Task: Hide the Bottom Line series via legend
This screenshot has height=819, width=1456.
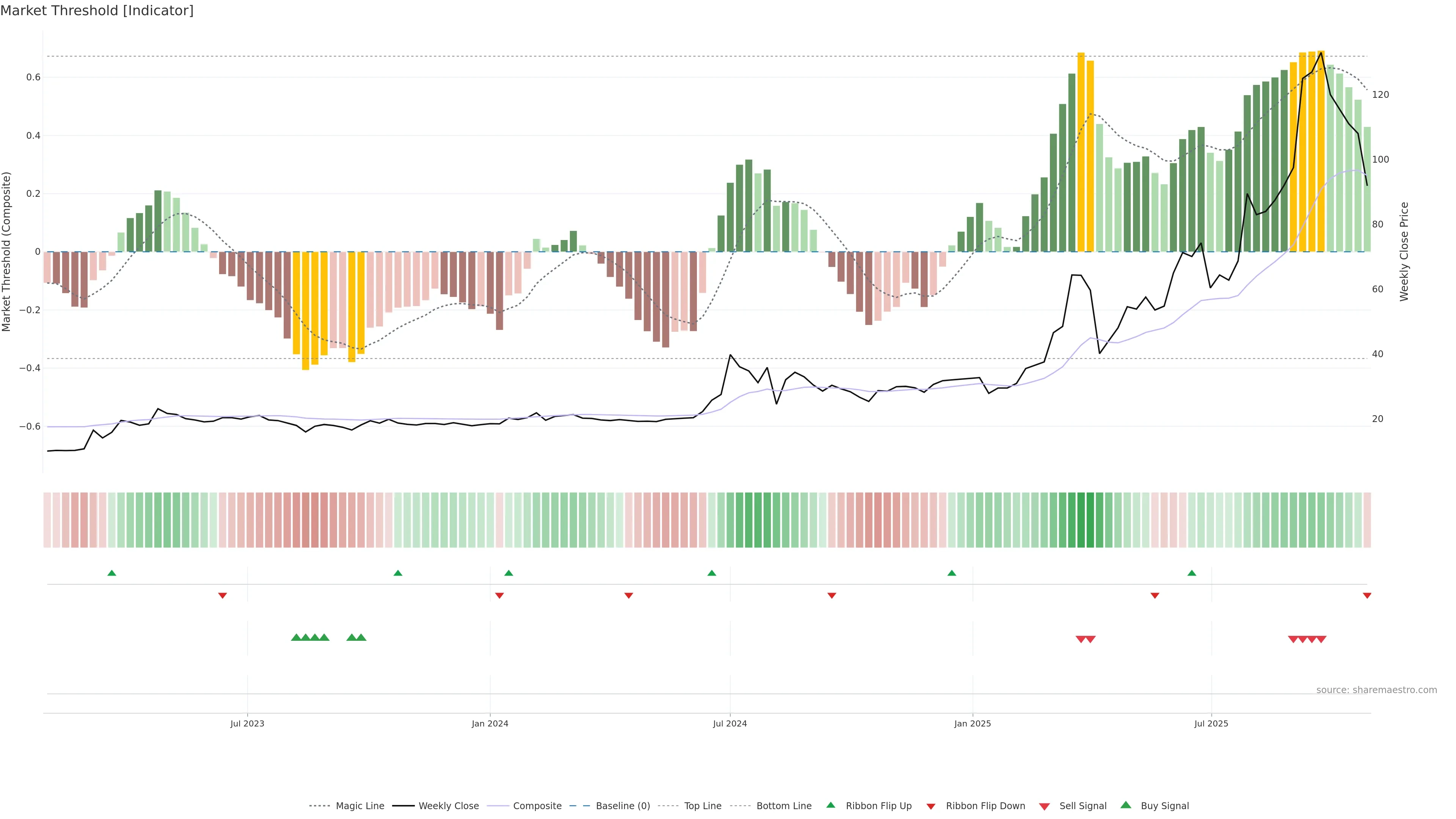Action: [783, 806]
